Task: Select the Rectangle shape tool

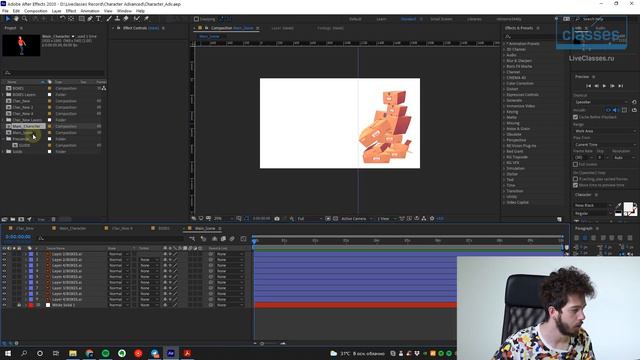Action: pos(82,19)
